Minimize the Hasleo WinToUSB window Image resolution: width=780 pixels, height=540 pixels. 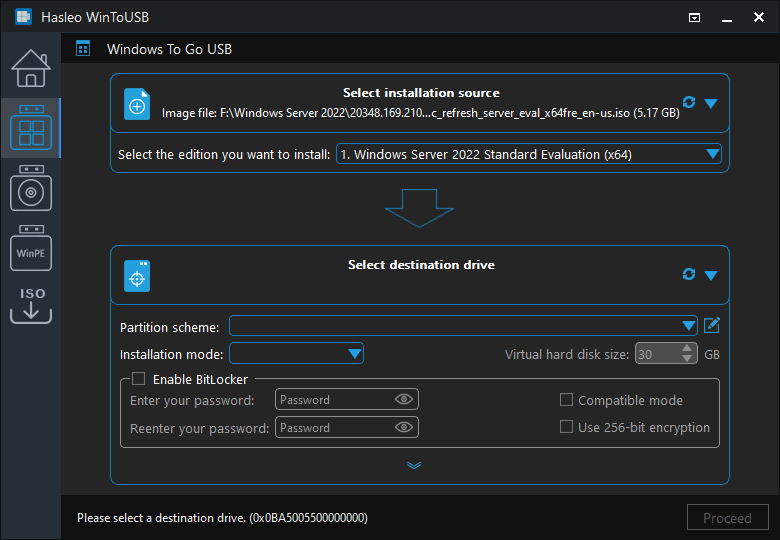(727, 18)
